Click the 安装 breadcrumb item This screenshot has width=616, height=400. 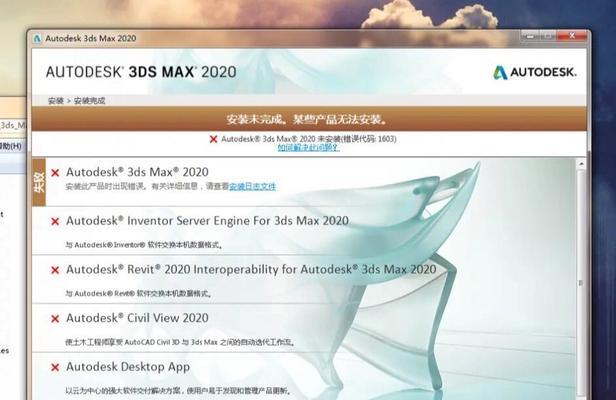(56, 101)
